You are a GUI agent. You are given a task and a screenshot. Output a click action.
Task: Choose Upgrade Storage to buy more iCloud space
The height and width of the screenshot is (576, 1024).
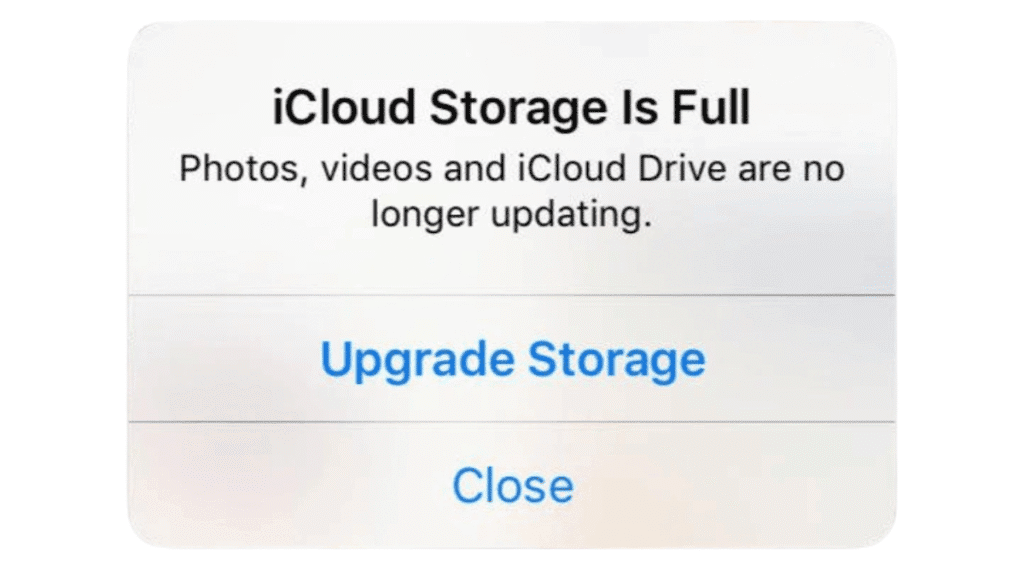click(512, 359)
